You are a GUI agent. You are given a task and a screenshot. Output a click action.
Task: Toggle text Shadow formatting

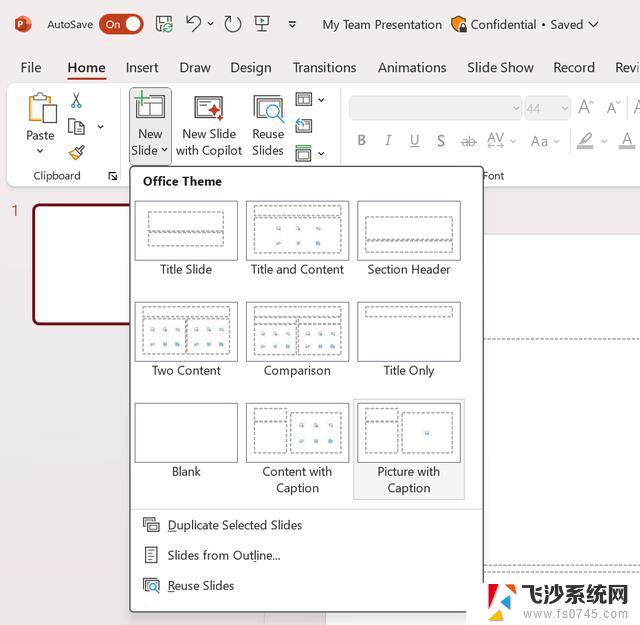coord(441,141)
